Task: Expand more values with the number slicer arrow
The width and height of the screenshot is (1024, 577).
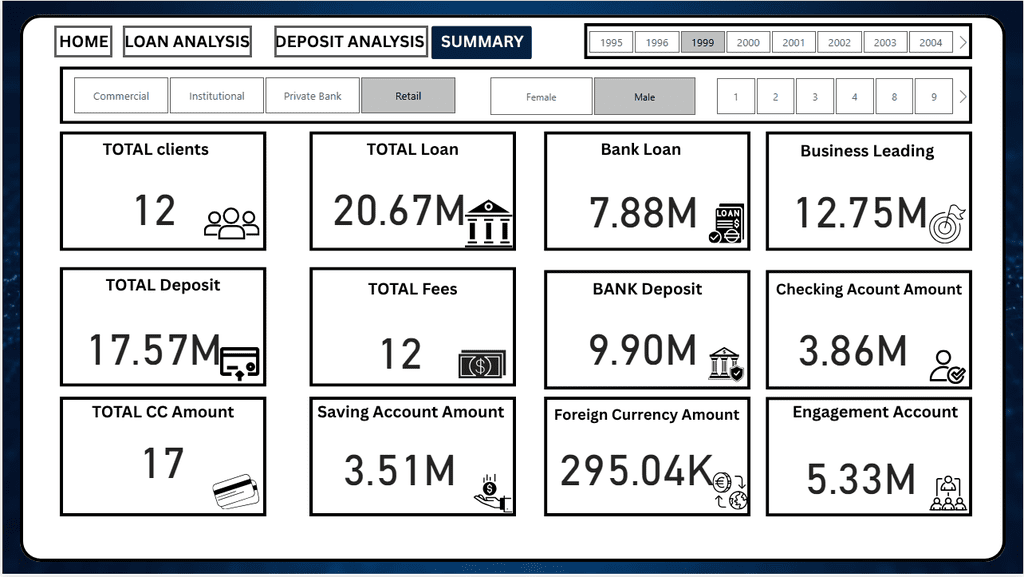Action: tap(963, 97)
